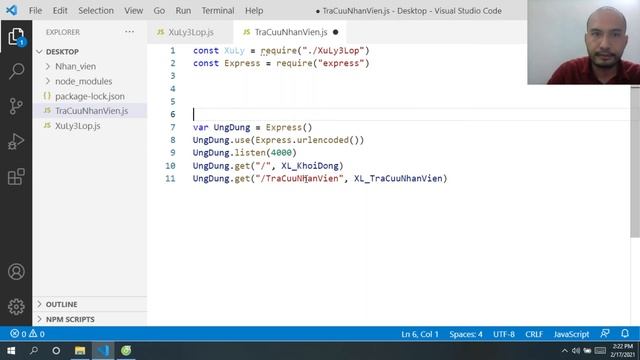Click the EXPLORER panel title
The width and height of the screenshot is (640, 360).
click(63, 32)
